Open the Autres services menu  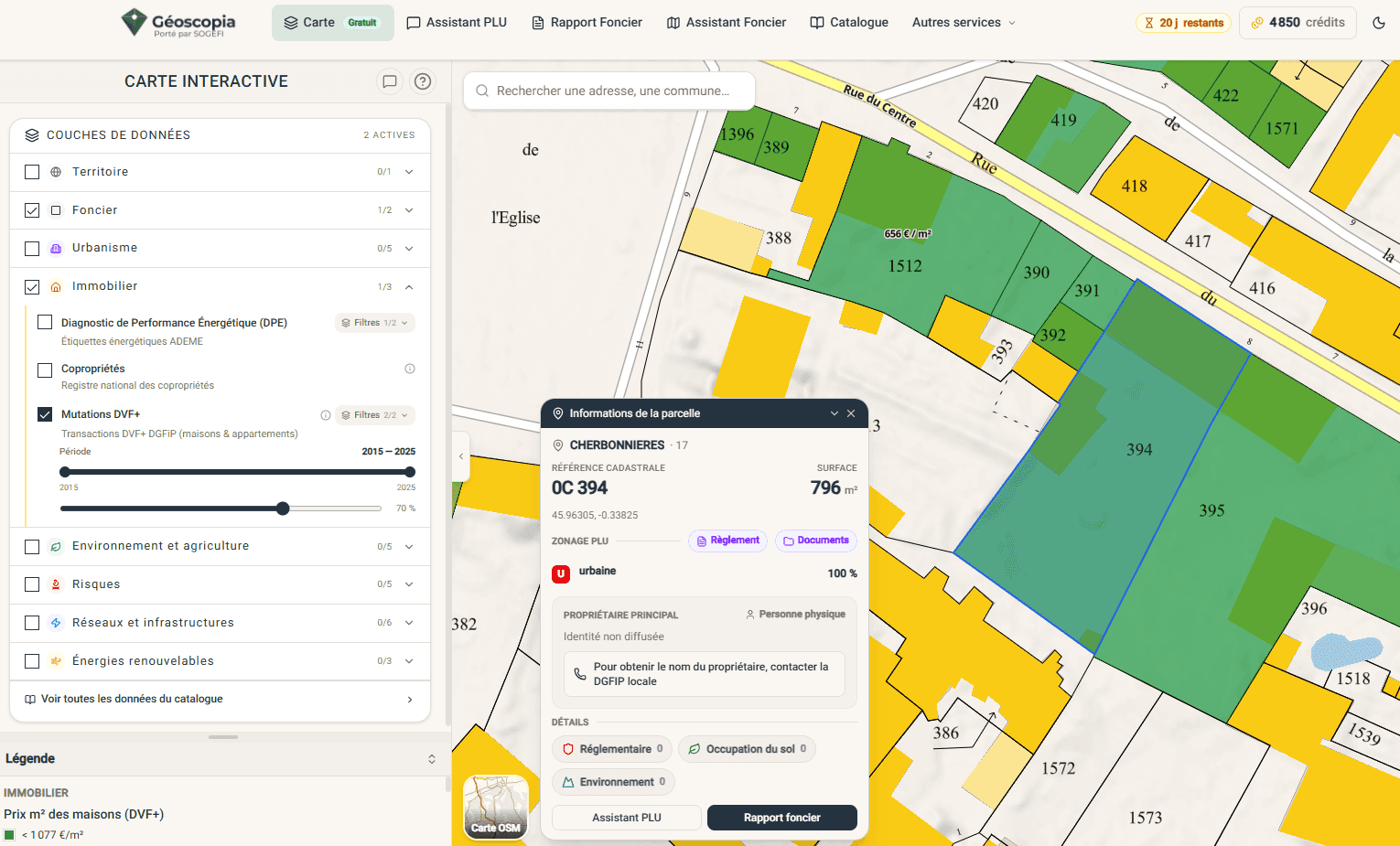(964, 23)
